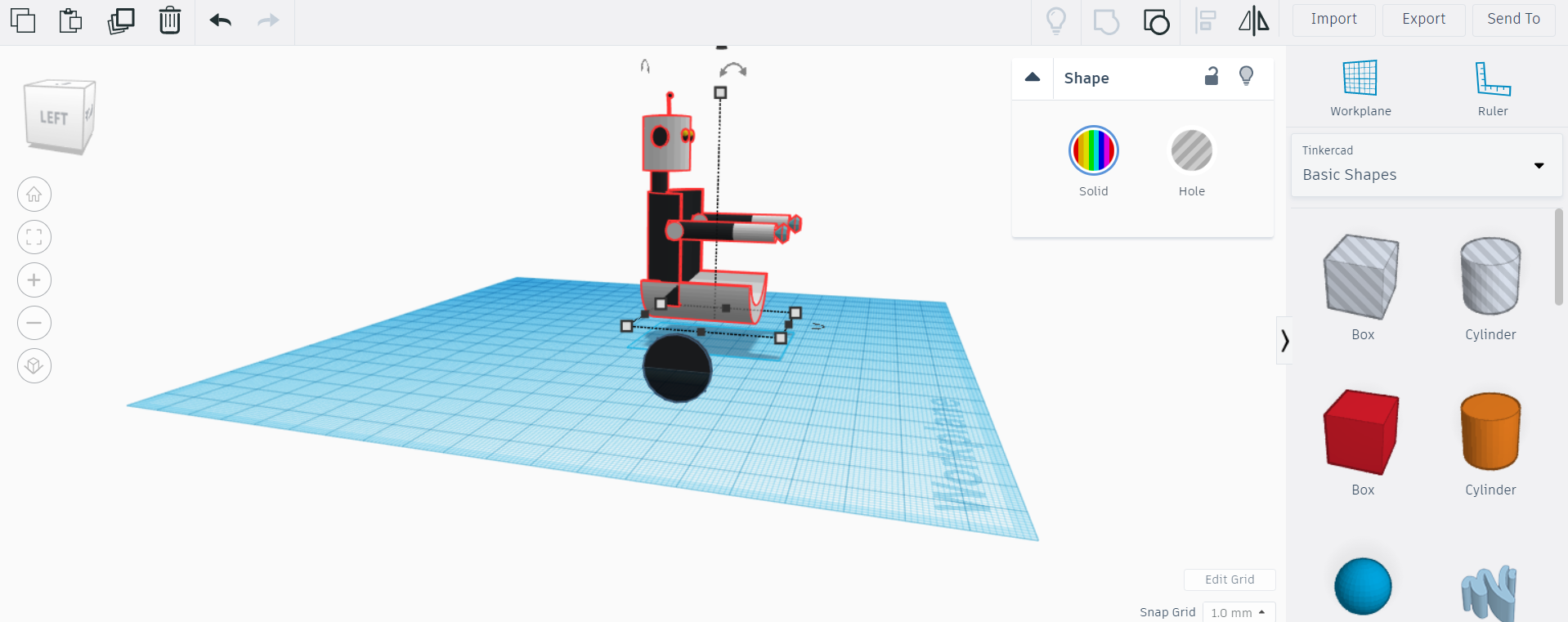Click the shapes panel scrollbar

(x=1558, y=257)
